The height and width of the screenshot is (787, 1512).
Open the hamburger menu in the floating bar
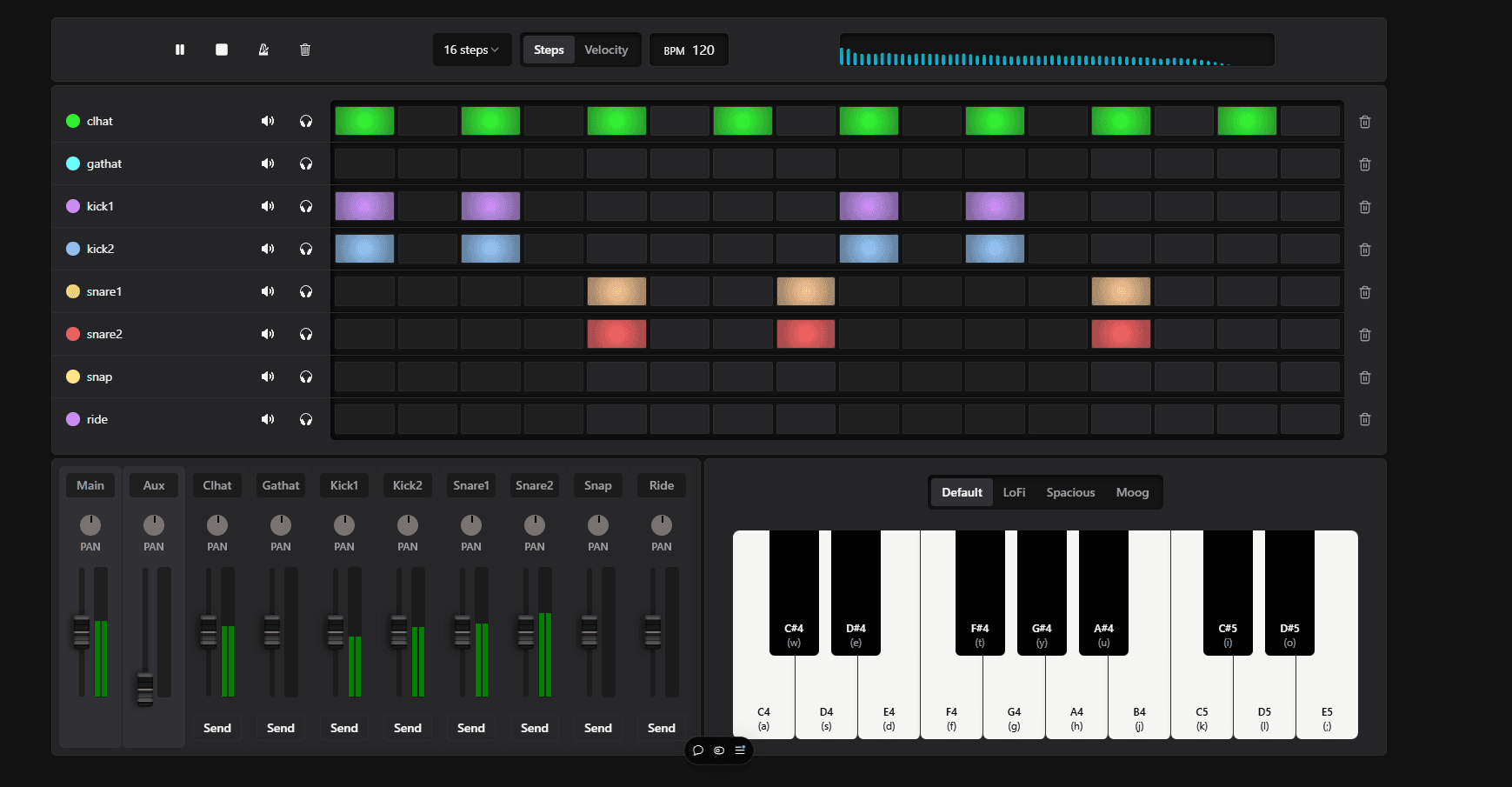click(740, 750)
